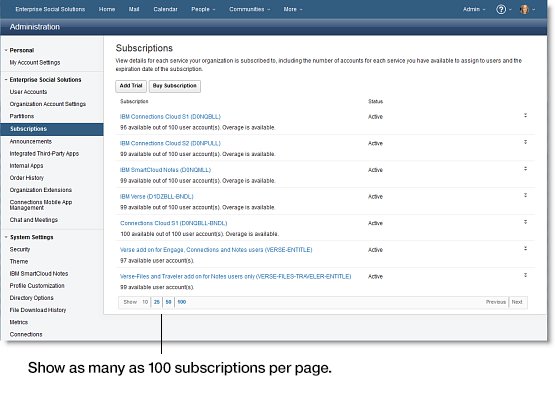The width and height of the screenshot is (555, 408).
Task: Show 50 subscriptions per page
Action: [168, 302]
